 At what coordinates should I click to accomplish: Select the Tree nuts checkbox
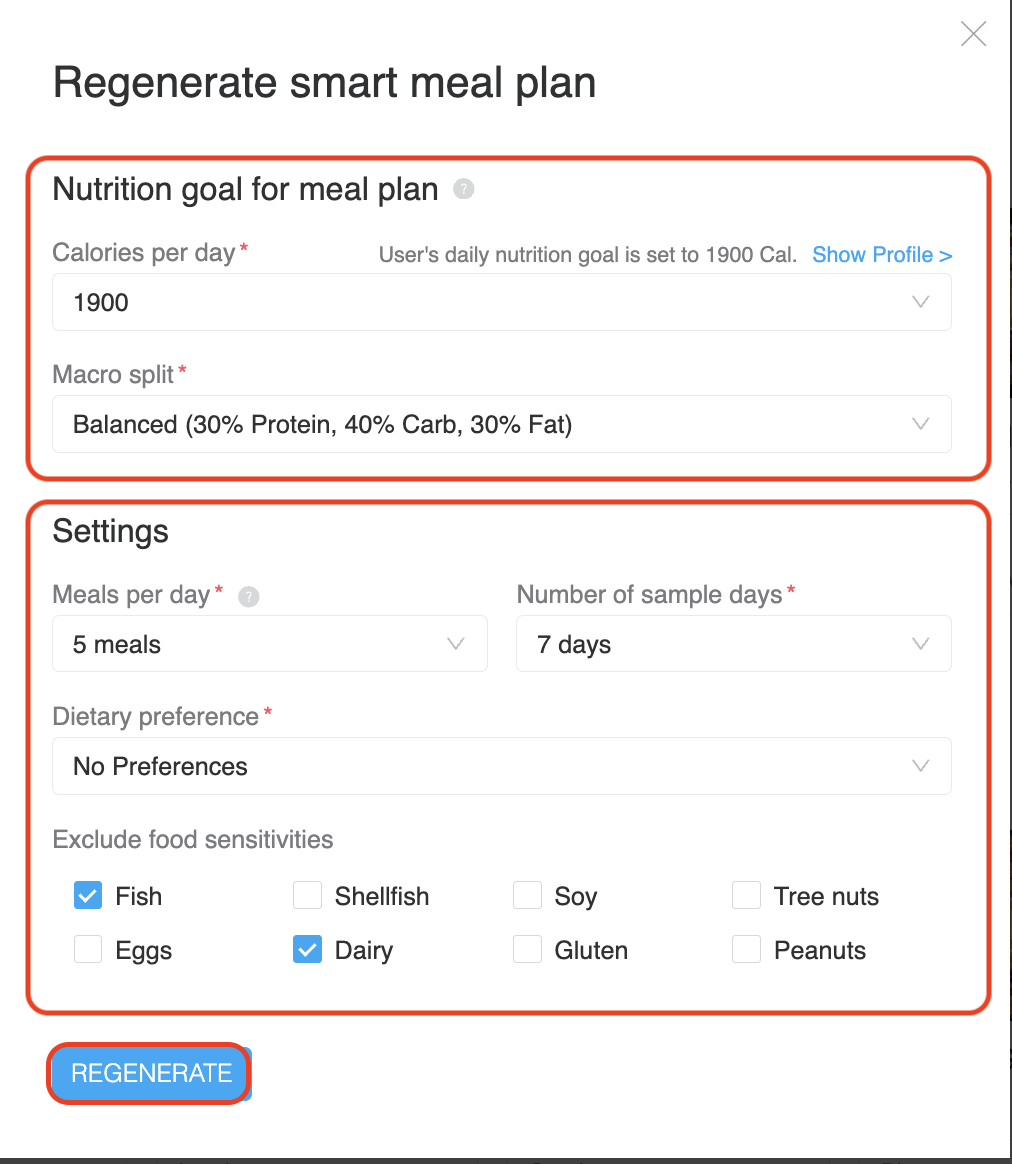pos(746,895)
